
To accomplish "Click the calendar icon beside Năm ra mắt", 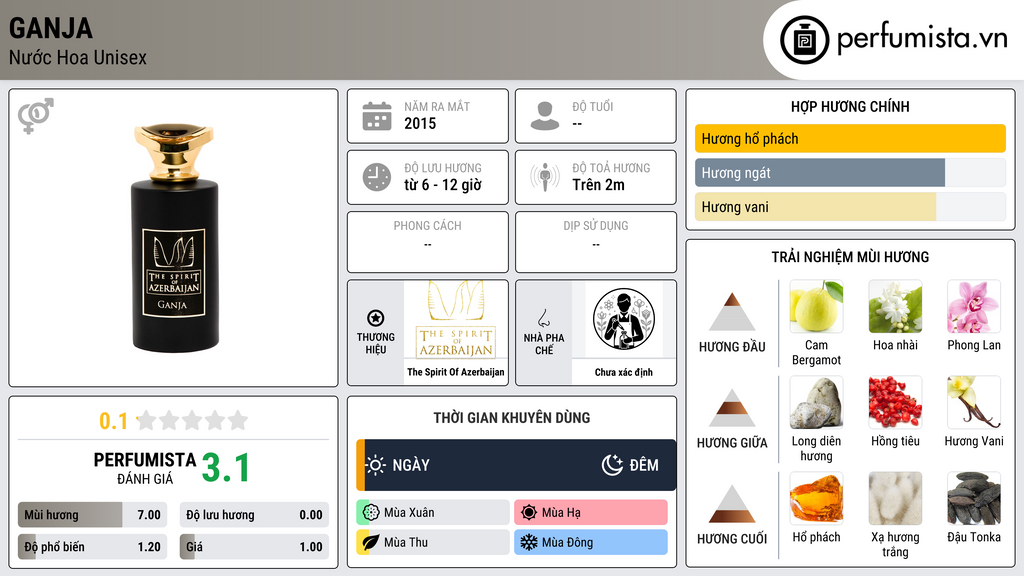I will pyautogui.click(x=377, y=116).
